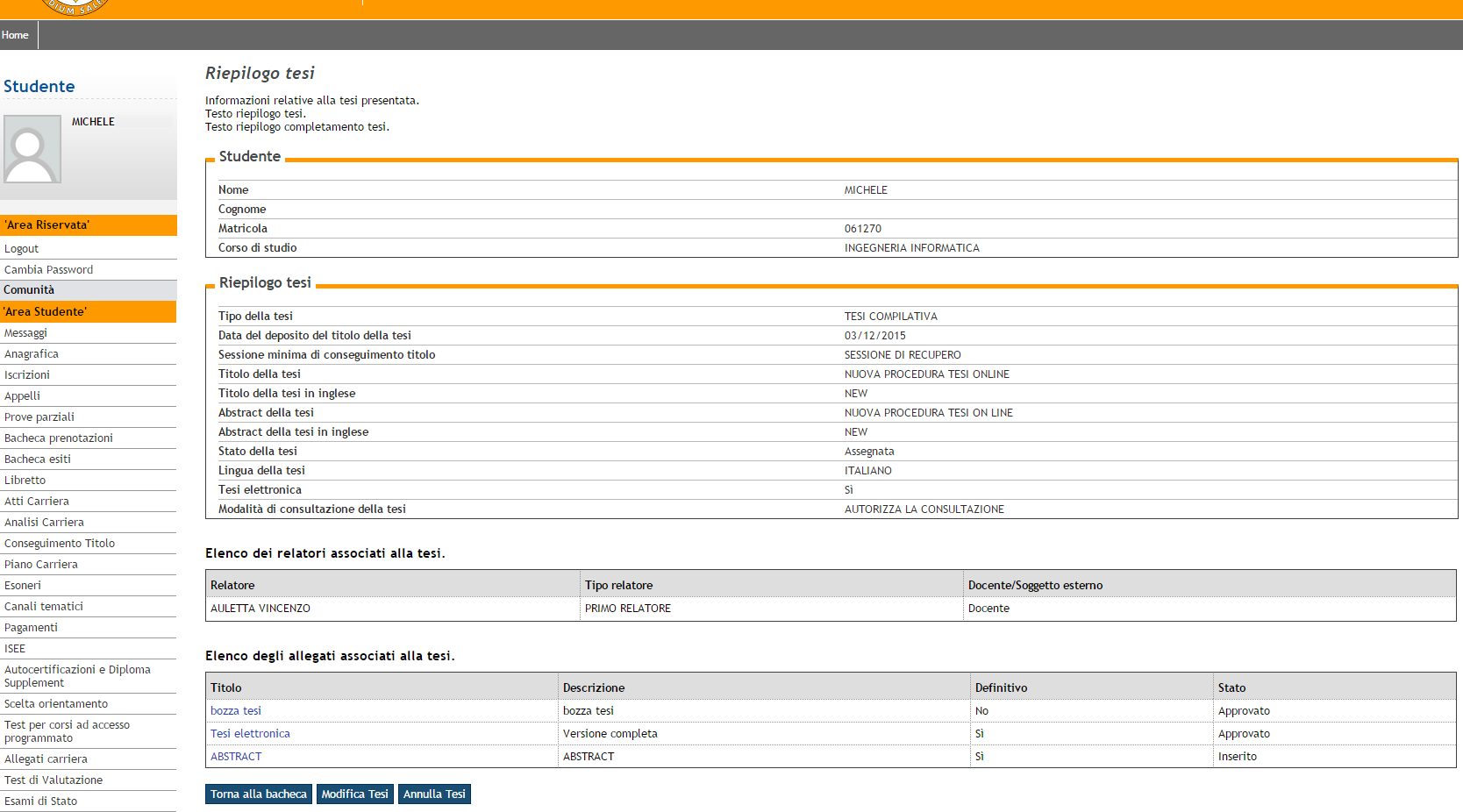Open ISEE sidebar link
Screen dimensions: 1463x812
click(x=15, y=649)
